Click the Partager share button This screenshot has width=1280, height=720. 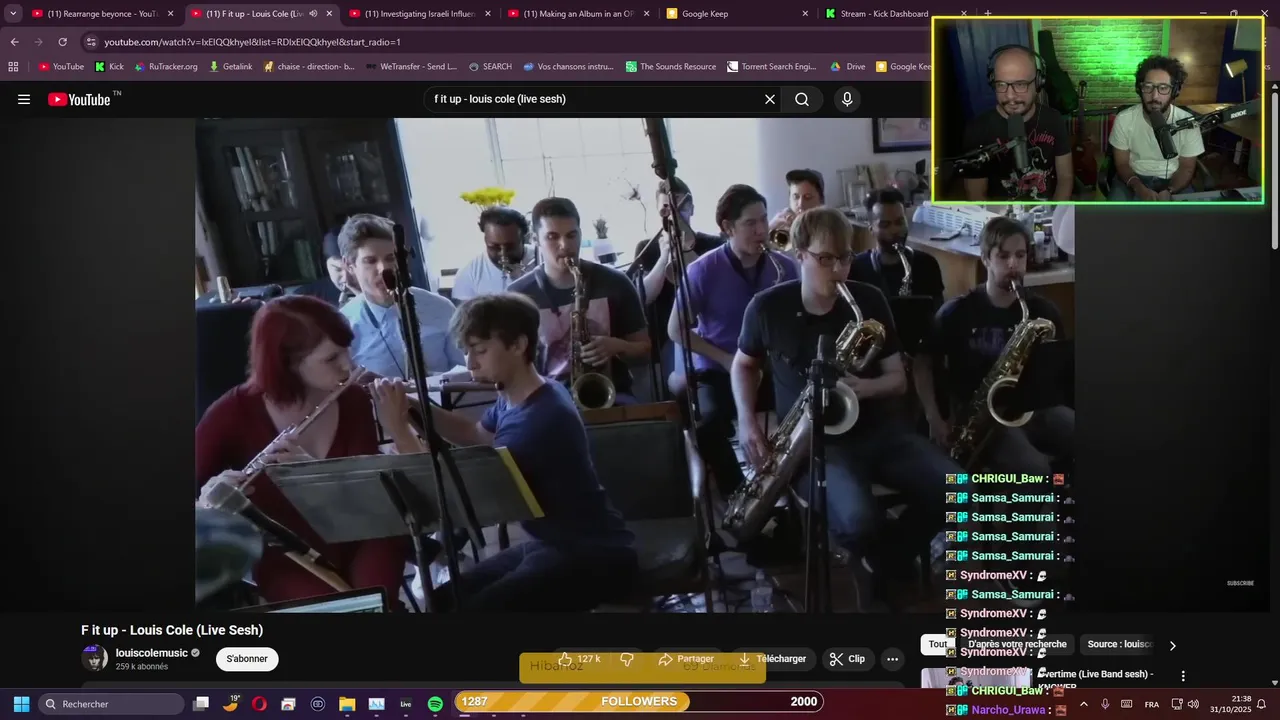[x=686, y=659]
